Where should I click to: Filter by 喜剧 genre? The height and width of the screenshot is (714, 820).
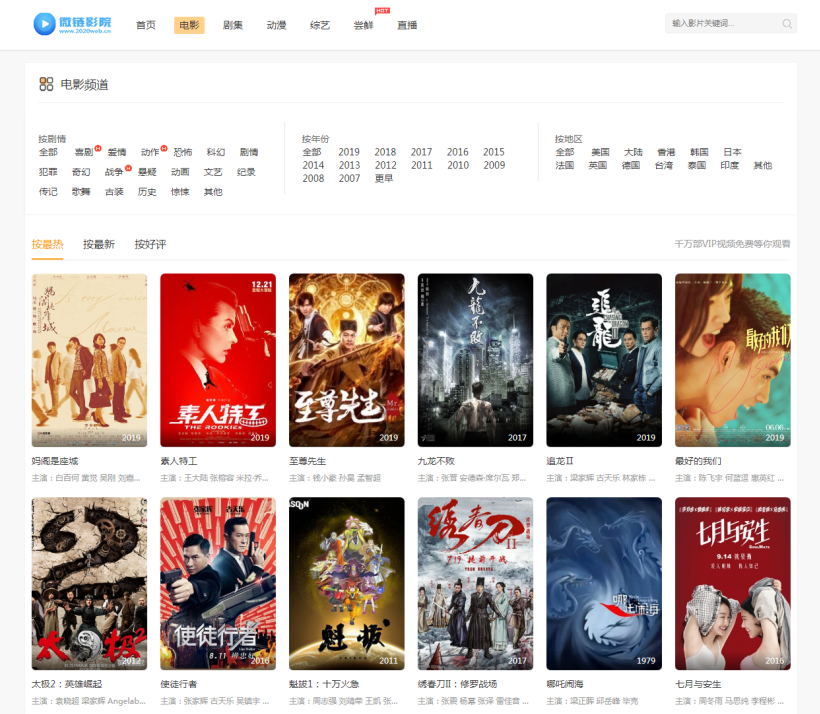click(83, 153)
